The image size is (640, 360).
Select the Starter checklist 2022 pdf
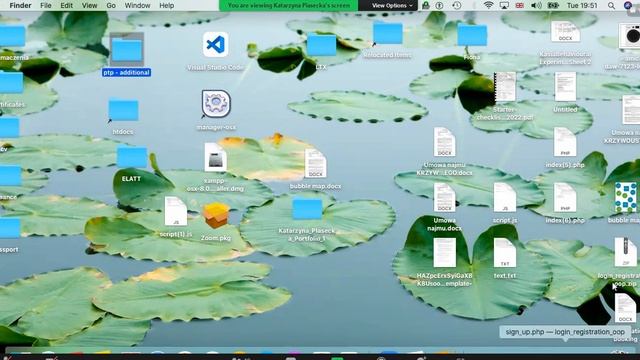pyautogui.click(x=505, y=87)
